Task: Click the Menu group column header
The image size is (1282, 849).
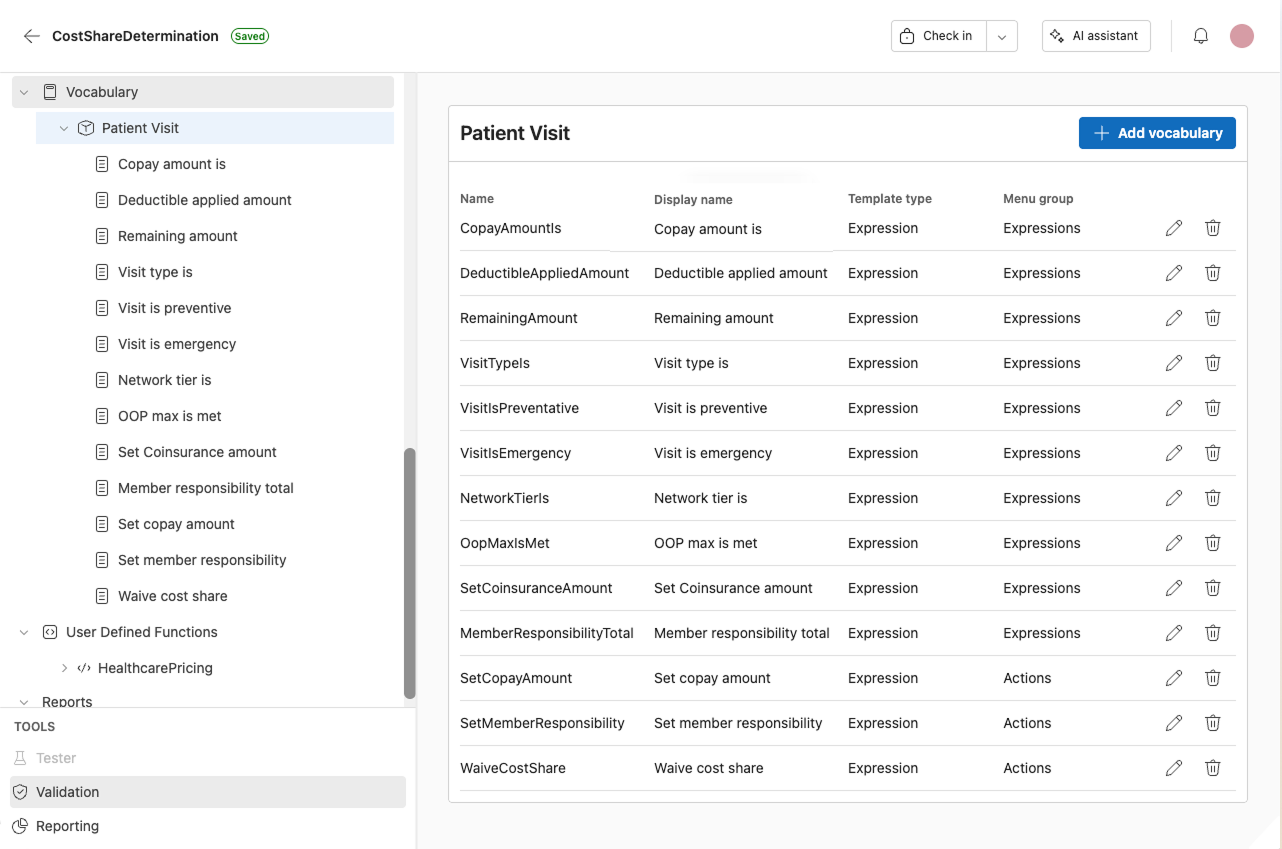Action: pyautogui.click(x=1038, y=199)
